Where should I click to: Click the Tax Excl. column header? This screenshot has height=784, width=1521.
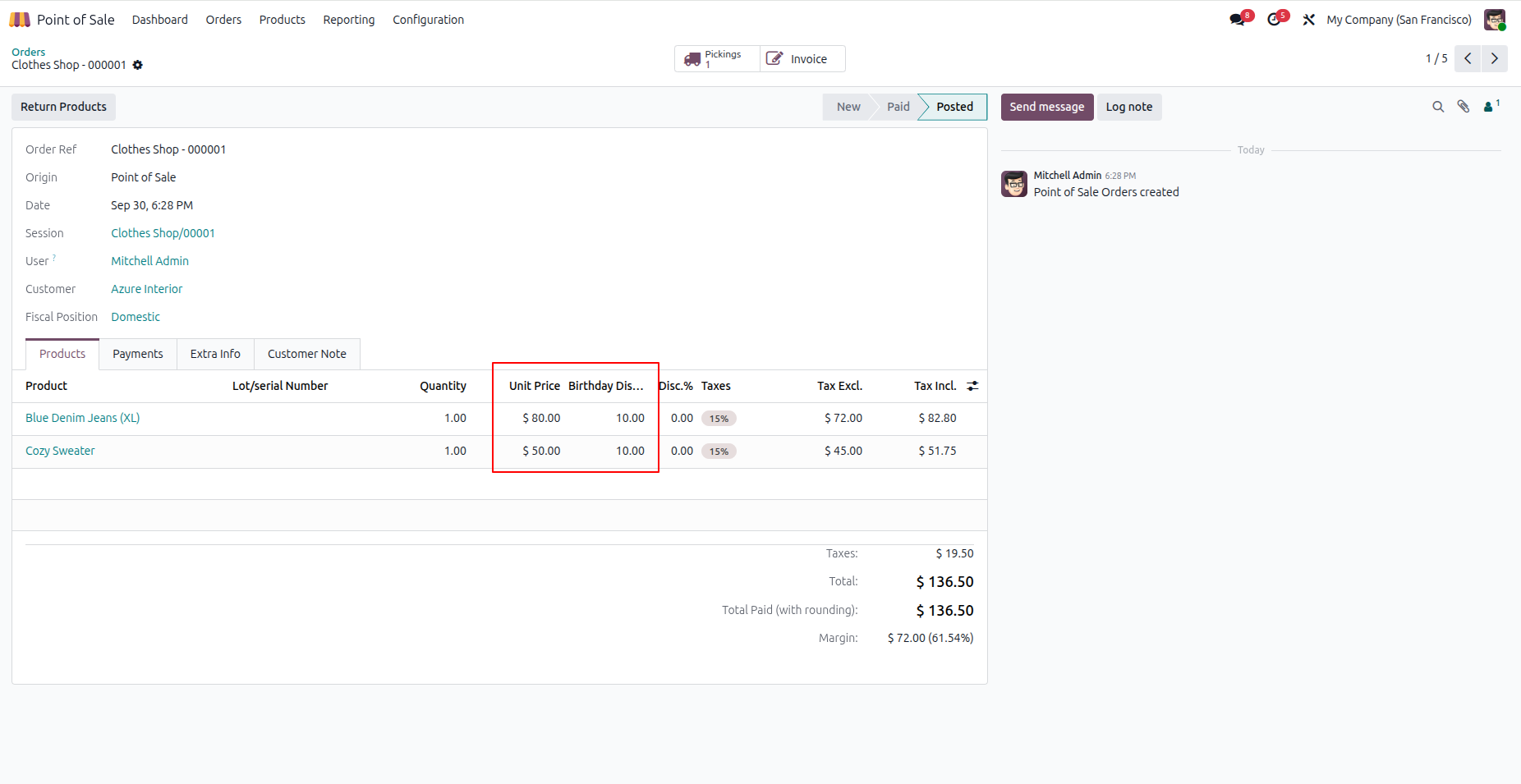coord(839,386)
